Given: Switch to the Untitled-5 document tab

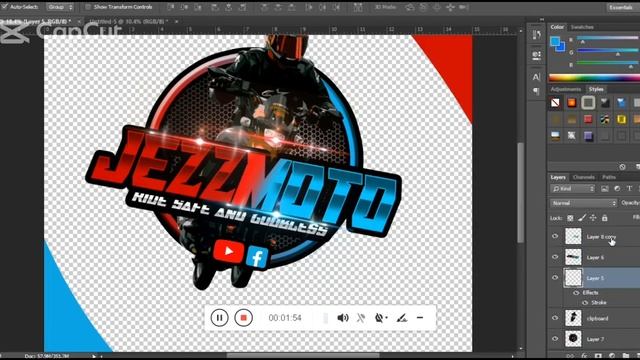Looking at the screenshot, I should pos(129,21).
